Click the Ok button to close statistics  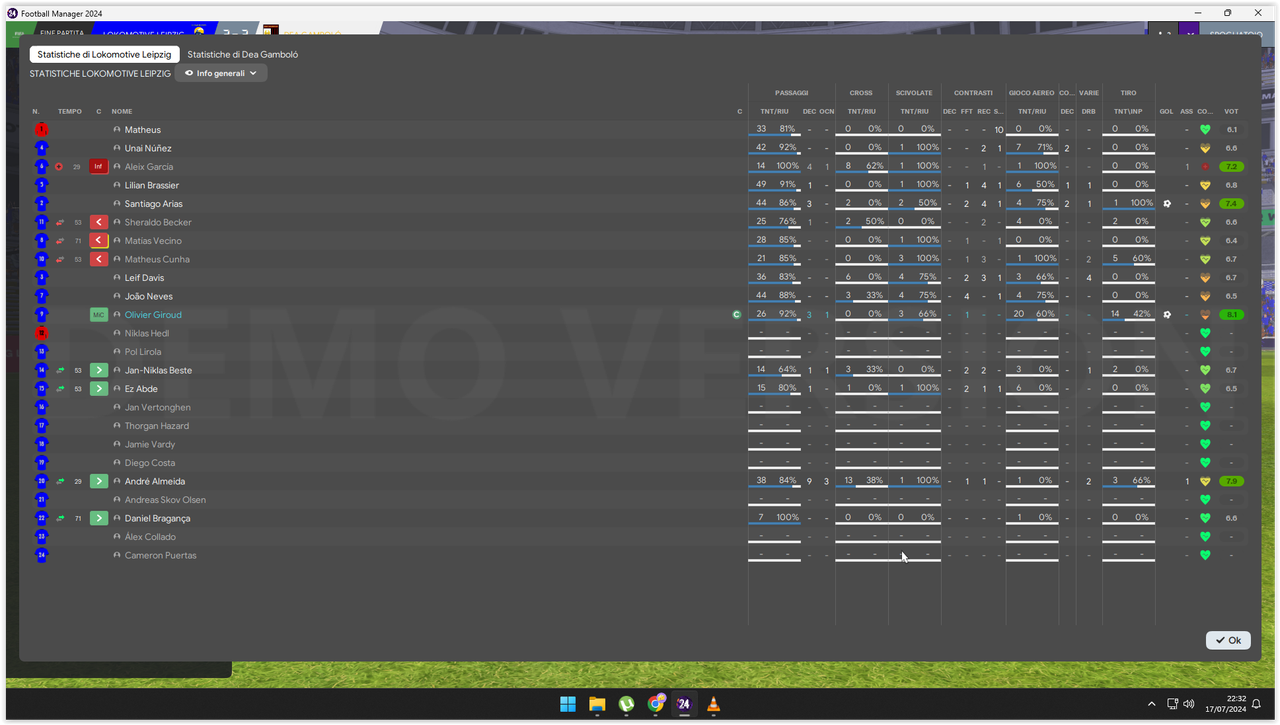tap(1228, 640)
